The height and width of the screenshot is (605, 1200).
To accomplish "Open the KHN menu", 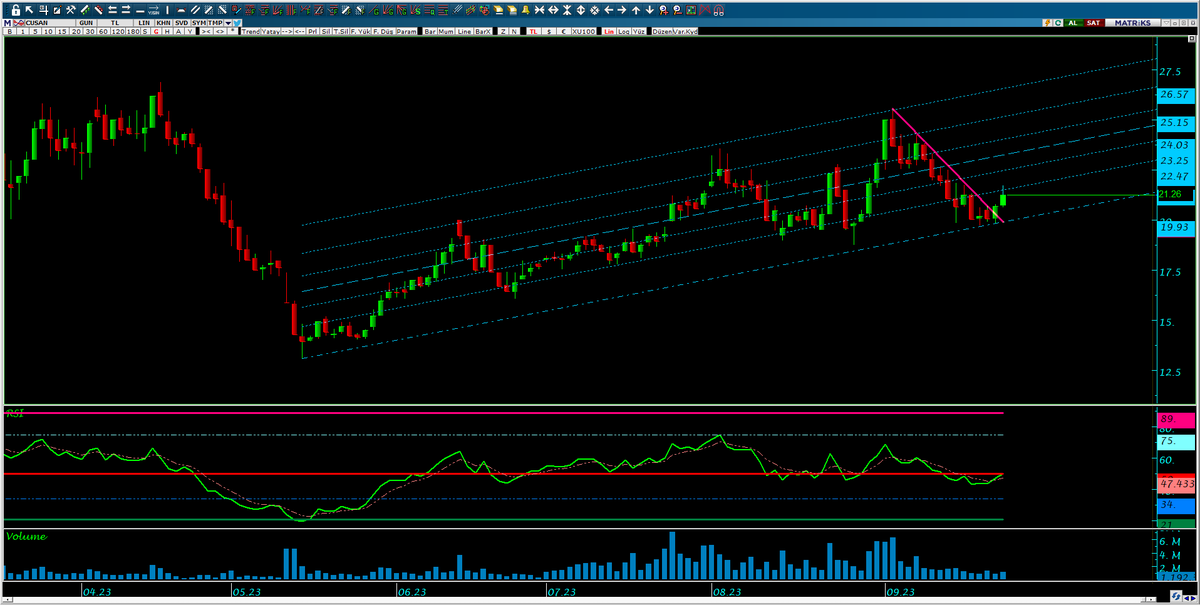I will pyautogui.click(x=163, y=23).
